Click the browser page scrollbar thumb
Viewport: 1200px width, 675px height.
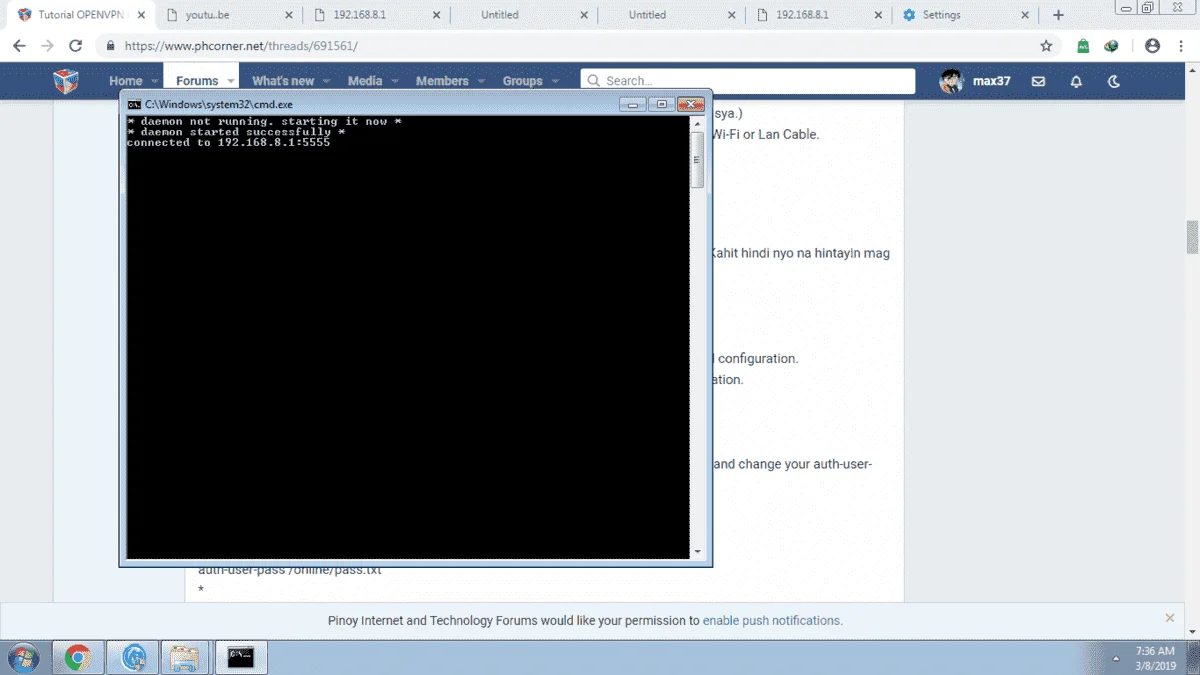point(1192,238)
